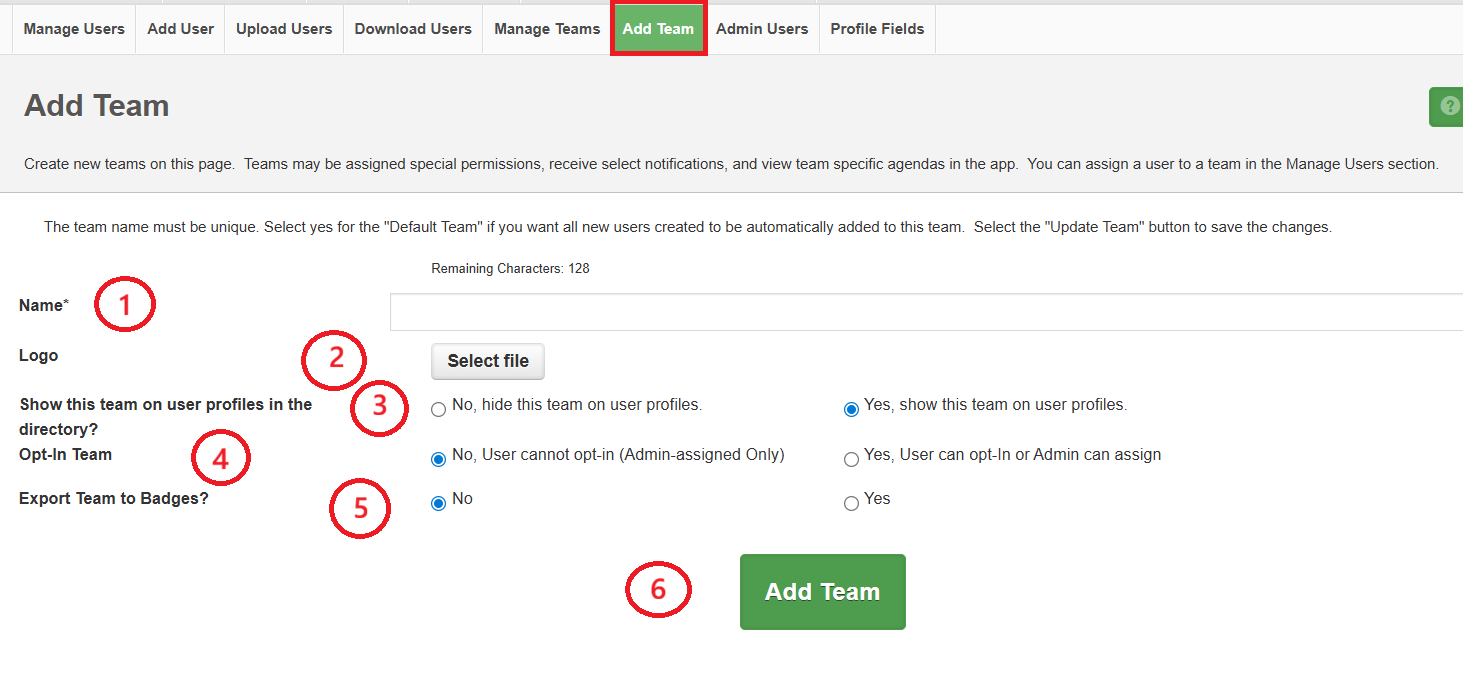Choose "Yes, show this team on user profiles"
This screenshot has height=688, width=1463.
[851, 409]
